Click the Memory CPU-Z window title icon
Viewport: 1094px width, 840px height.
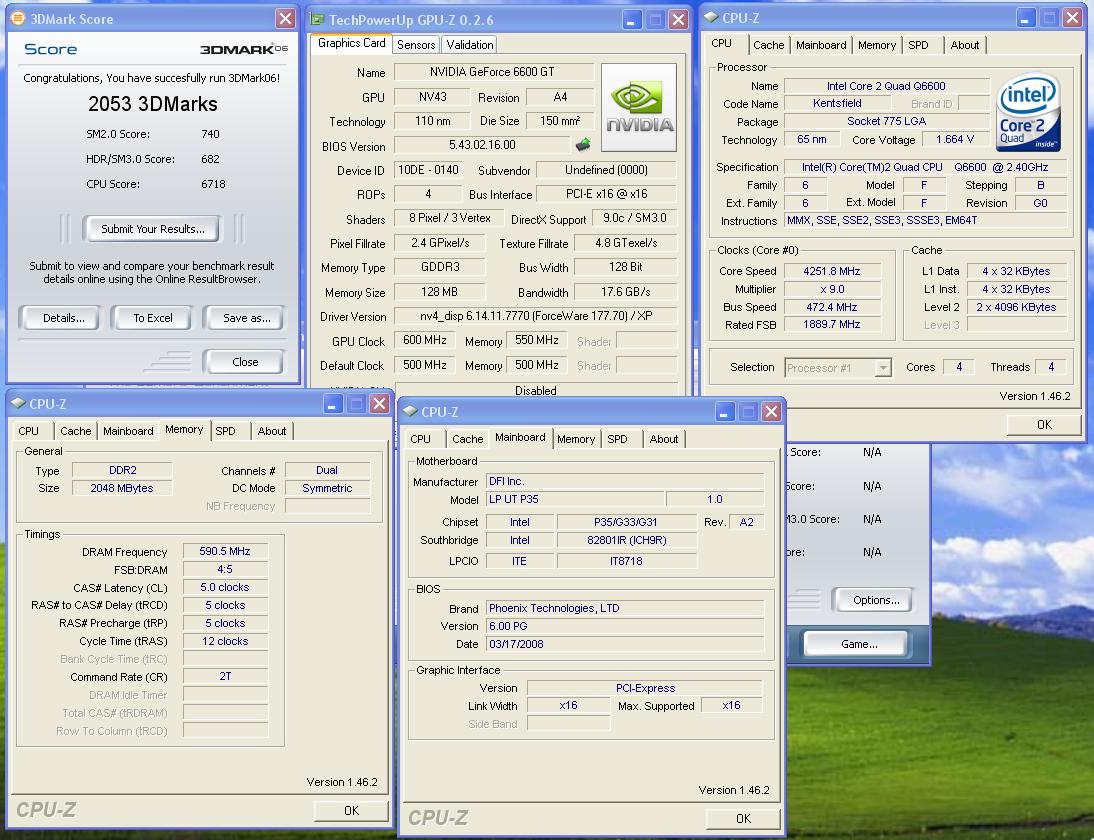pyautogui.click(x=19, y=403)
